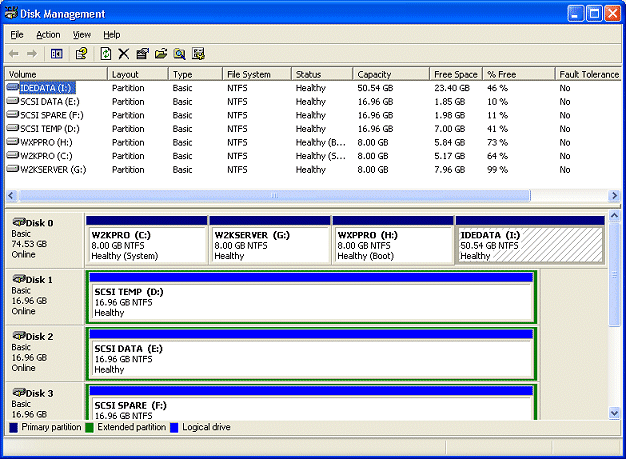Open the Help toolbar icon
Screen dimensions: 626x459
click(81, 53)
